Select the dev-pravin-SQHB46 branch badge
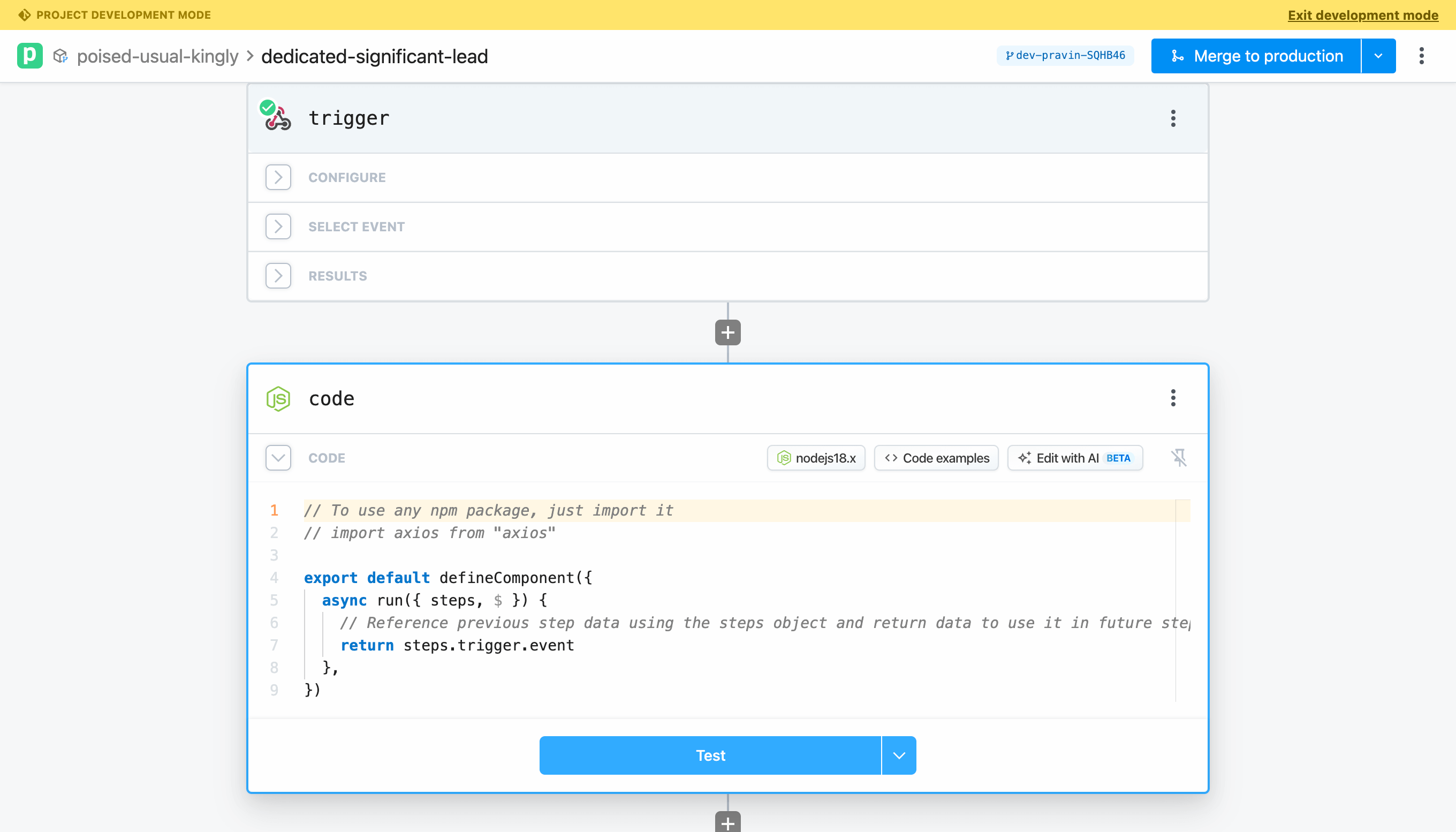This screenshot has width=1456, height=832. 1065,56
